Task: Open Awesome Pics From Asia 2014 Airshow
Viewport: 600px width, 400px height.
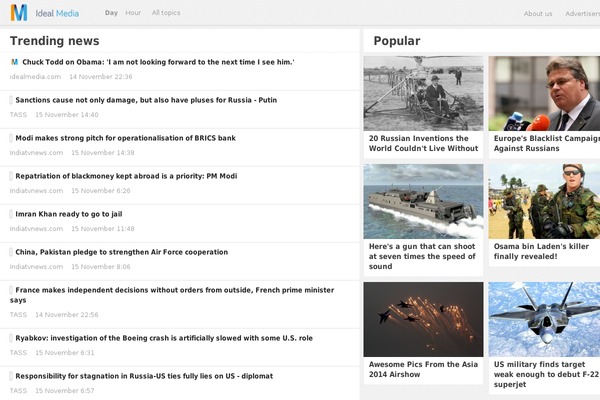Action: (x=423, y=369)
